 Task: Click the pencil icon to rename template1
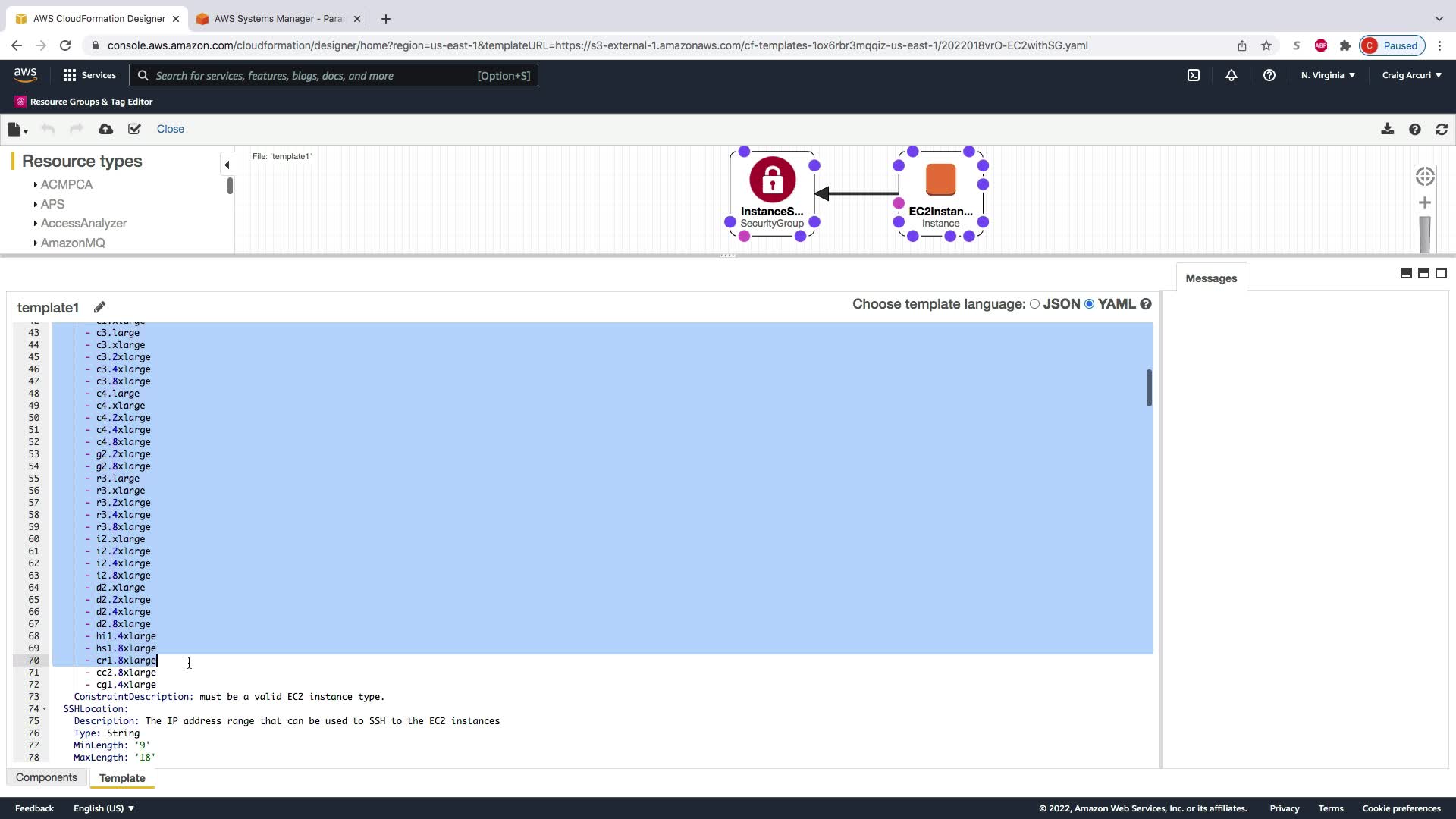(x=99, y=307)
